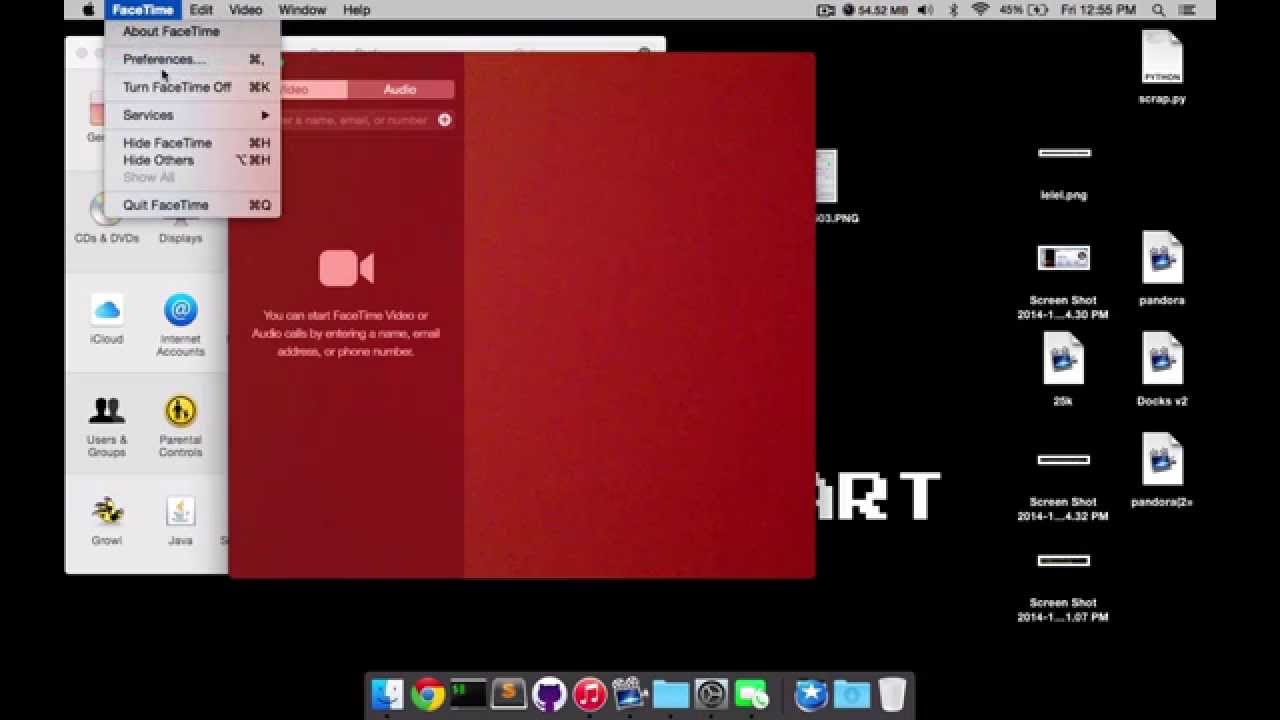Open the movie clapperboard app in dock
The height and width of the screenshot is (720, 1280).
pyautogui.click(x=631, y=693)
